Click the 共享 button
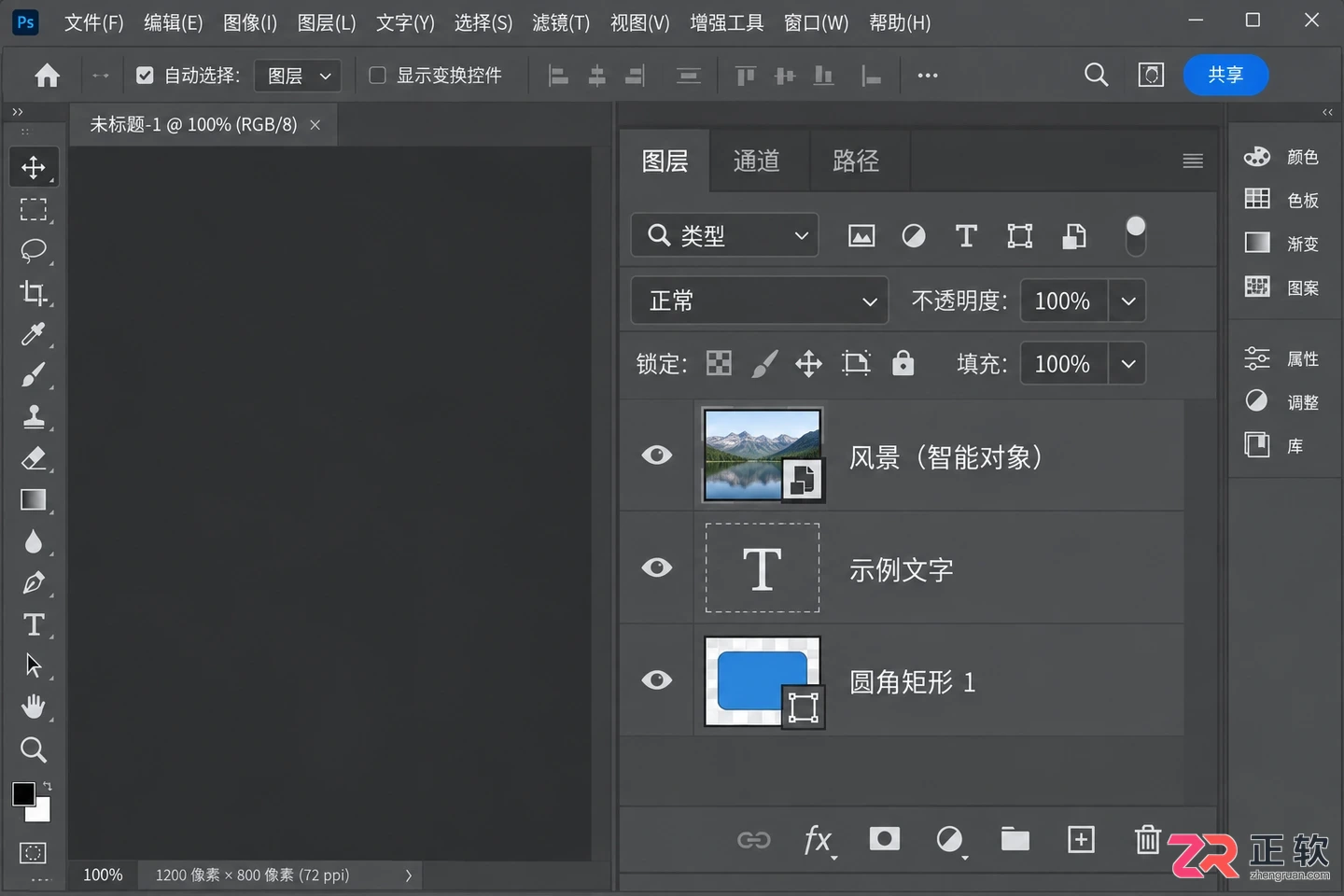1344x896 pixels. 1225,75
